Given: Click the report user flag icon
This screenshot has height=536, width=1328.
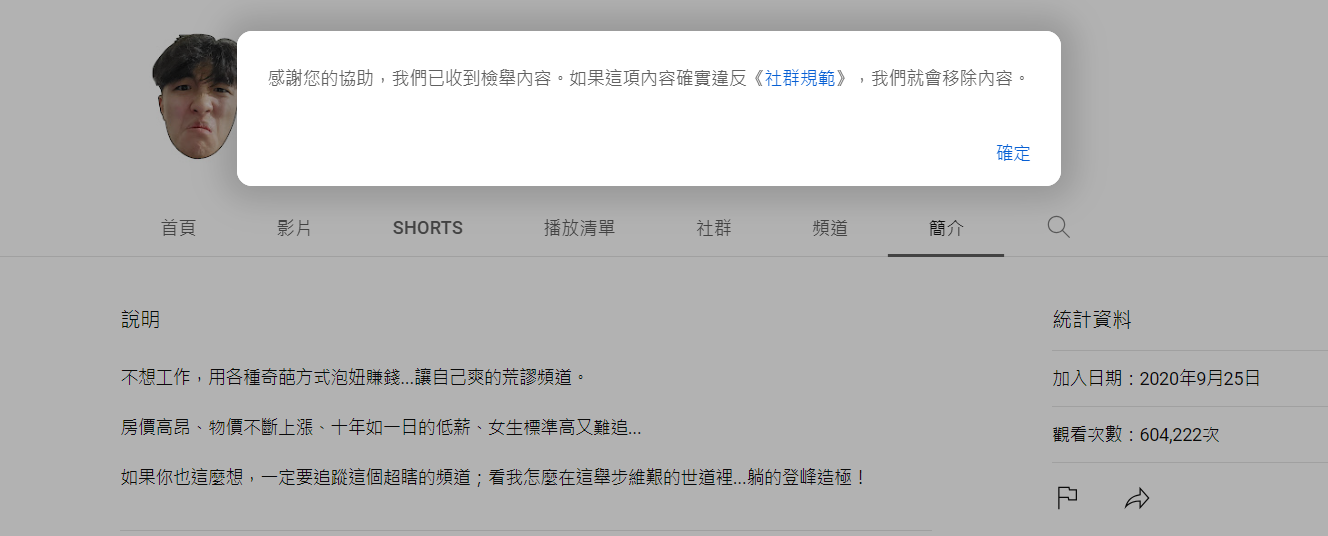Looking at the screenshot, I should click(x=1067, y=498).
